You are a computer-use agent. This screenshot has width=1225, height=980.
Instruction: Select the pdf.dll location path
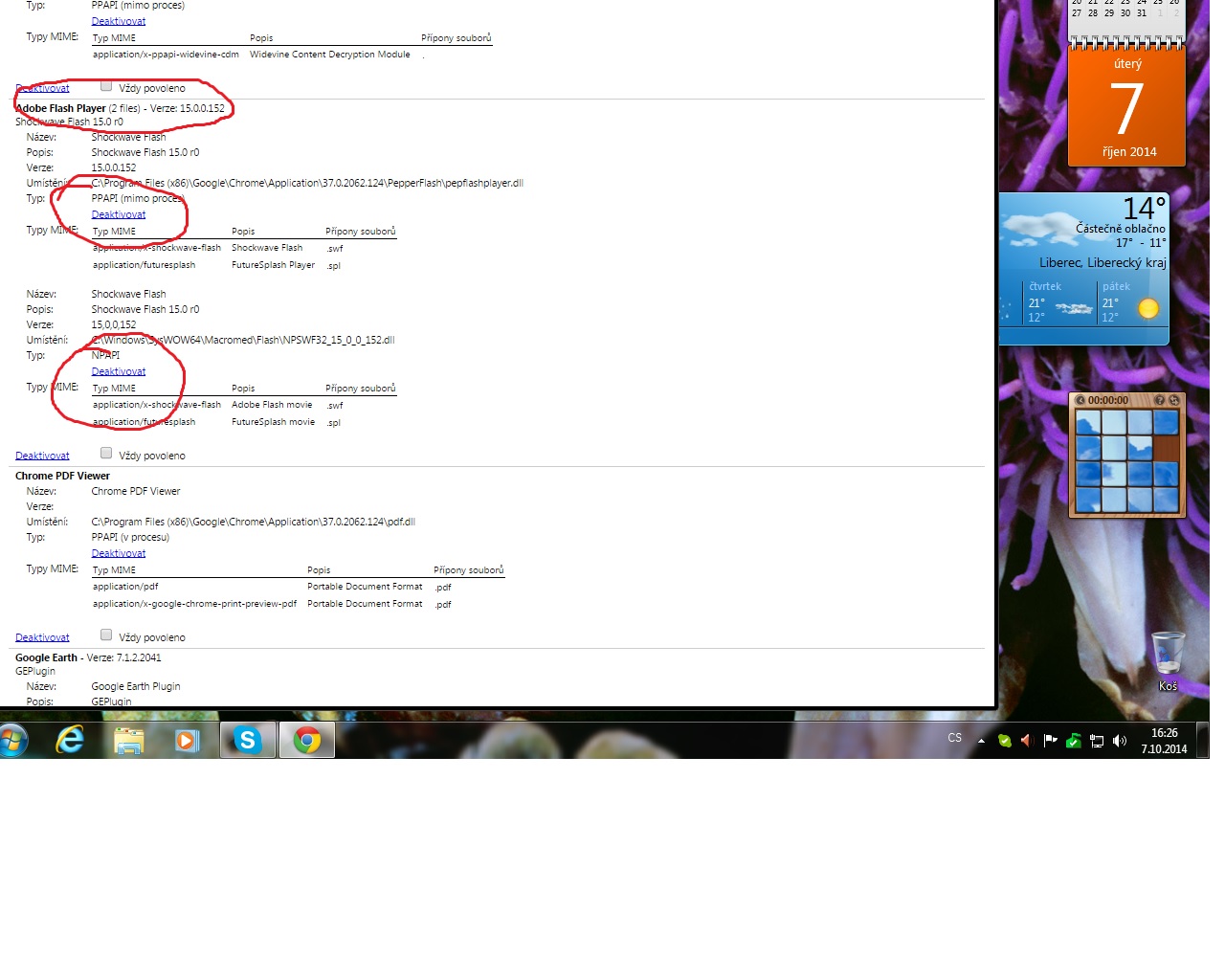point(253,522)
